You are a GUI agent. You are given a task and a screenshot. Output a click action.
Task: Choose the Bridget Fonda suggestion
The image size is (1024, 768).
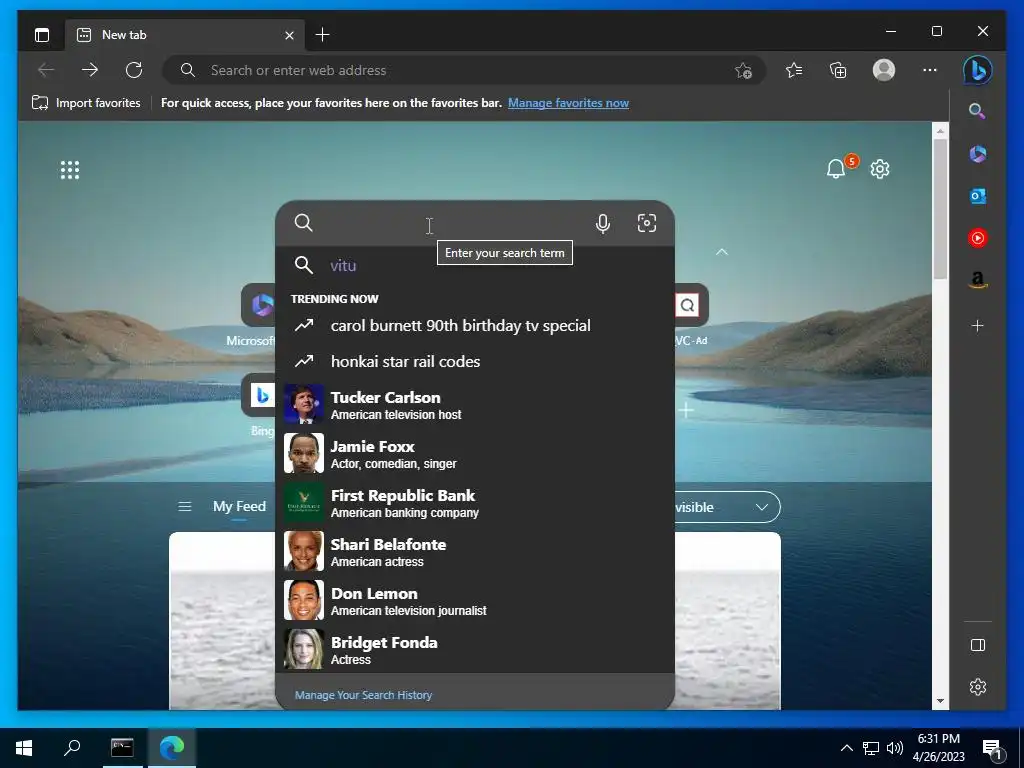[x=475, y=649]
